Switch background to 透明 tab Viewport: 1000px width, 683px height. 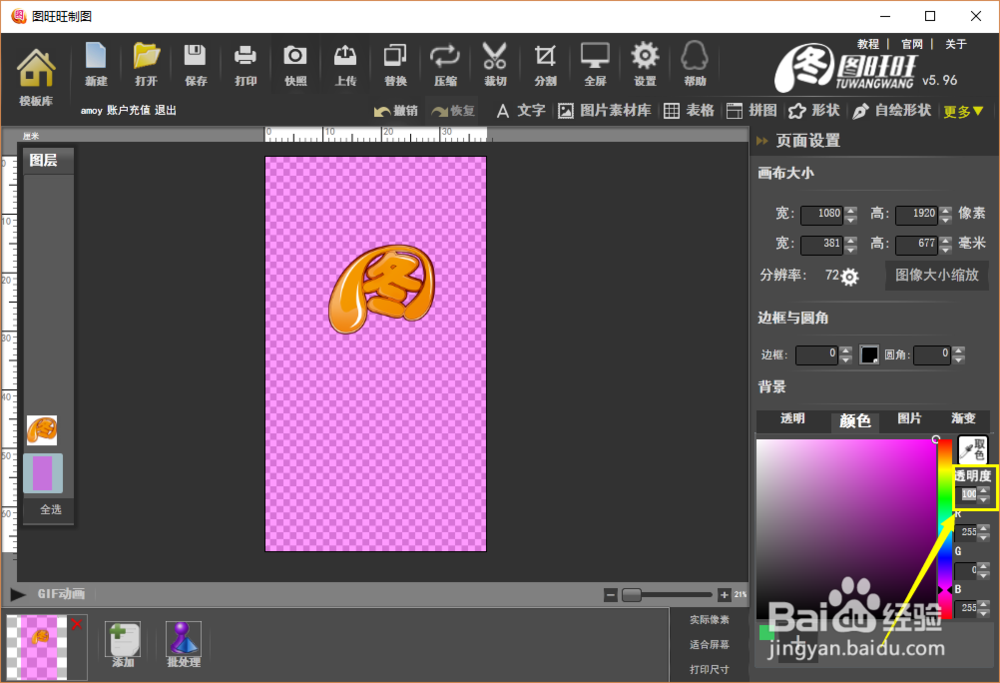[x=792, y=419]
